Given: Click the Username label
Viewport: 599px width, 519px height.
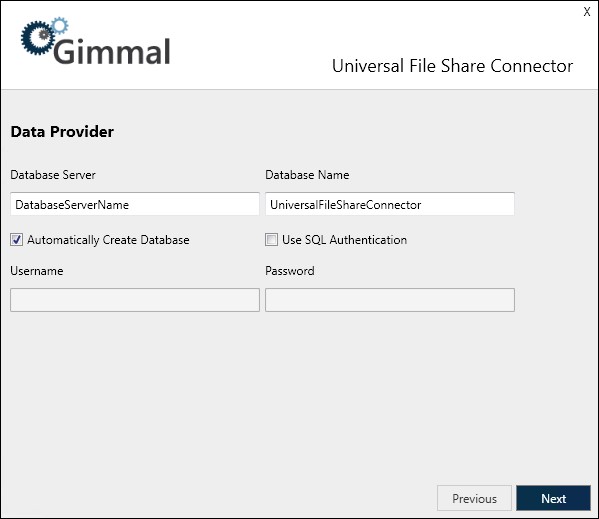Looking at the screenshot, I should (37, 271).
